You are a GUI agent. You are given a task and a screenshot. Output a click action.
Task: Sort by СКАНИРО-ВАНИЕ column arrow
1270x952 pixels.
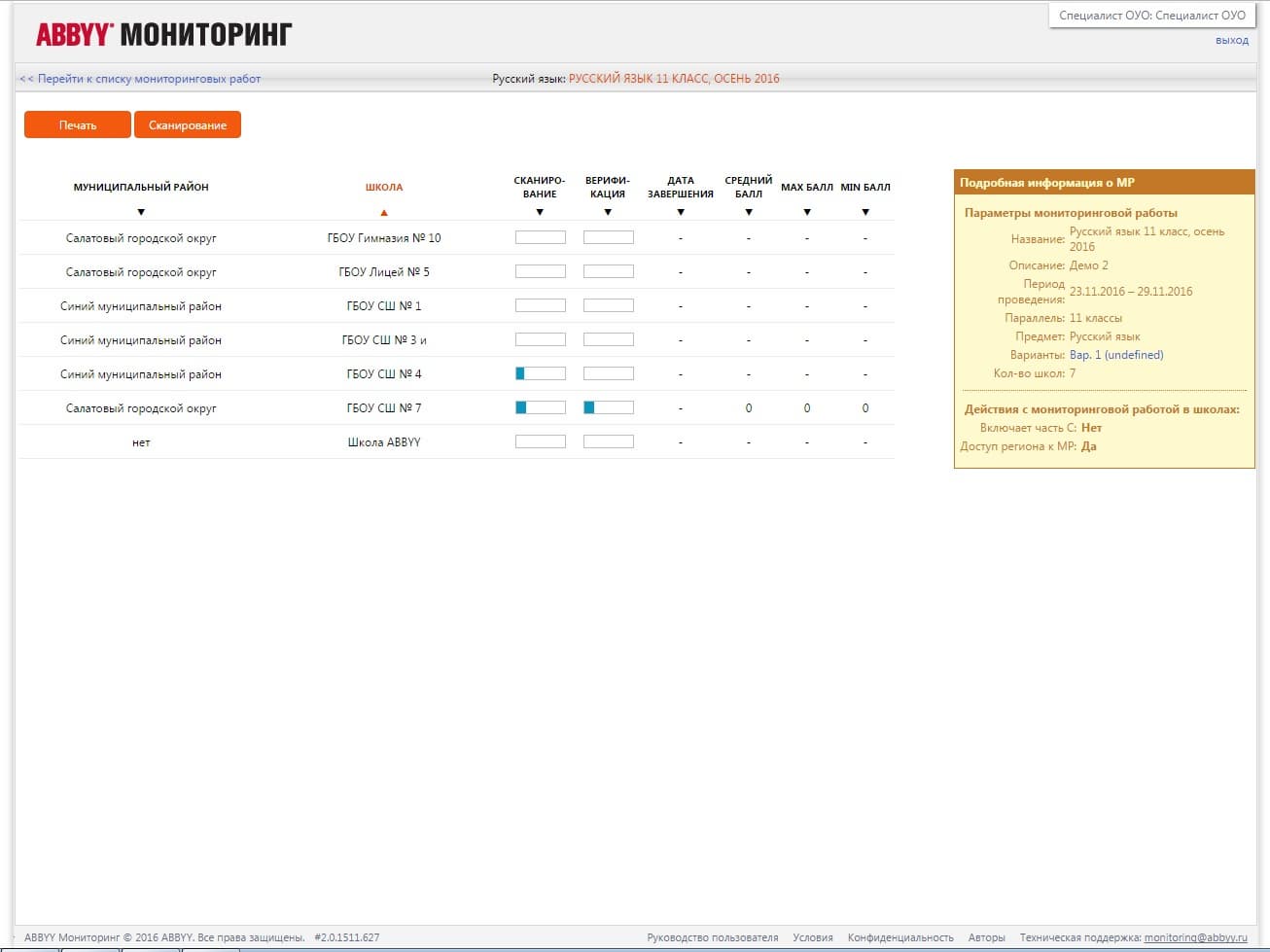(540, 212)
